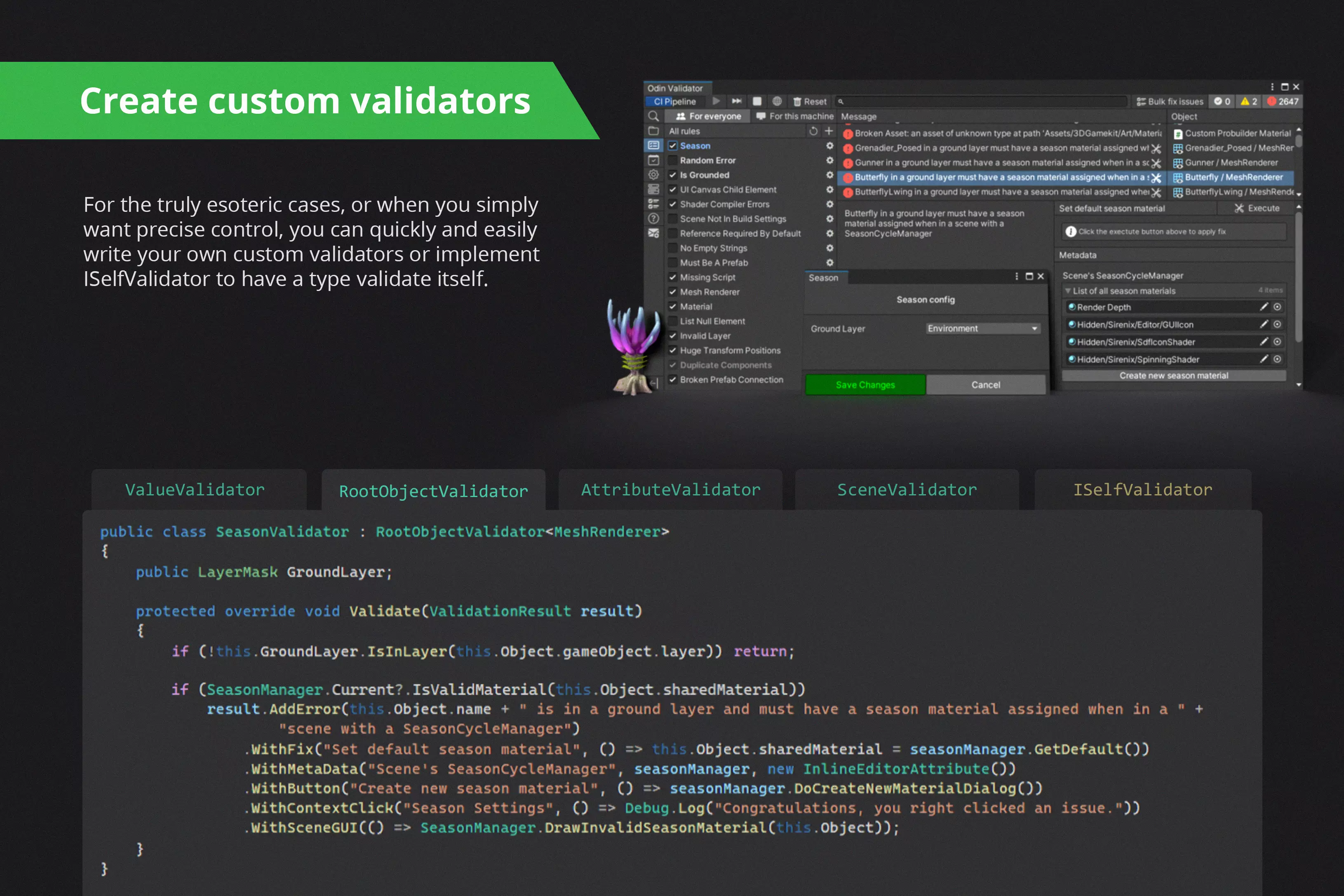Open the gear settings for the Season rule
The width and height of the screenshot is (1344, 896).
pyautogui.click(x=830, y=146)
